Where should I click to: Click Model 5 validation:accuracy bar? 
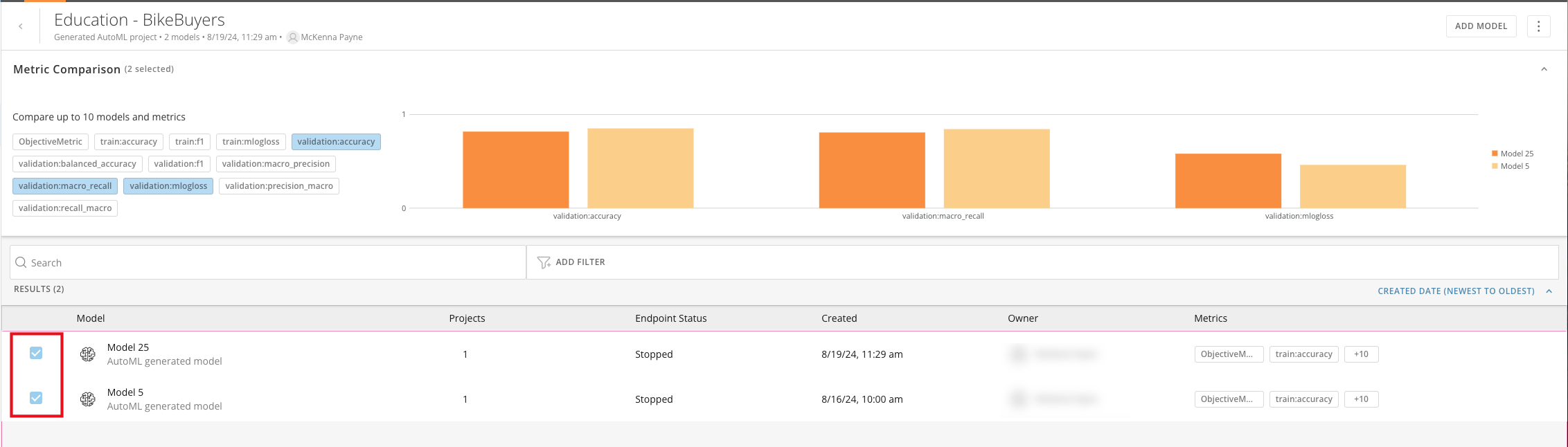click(x=641, y=168)
